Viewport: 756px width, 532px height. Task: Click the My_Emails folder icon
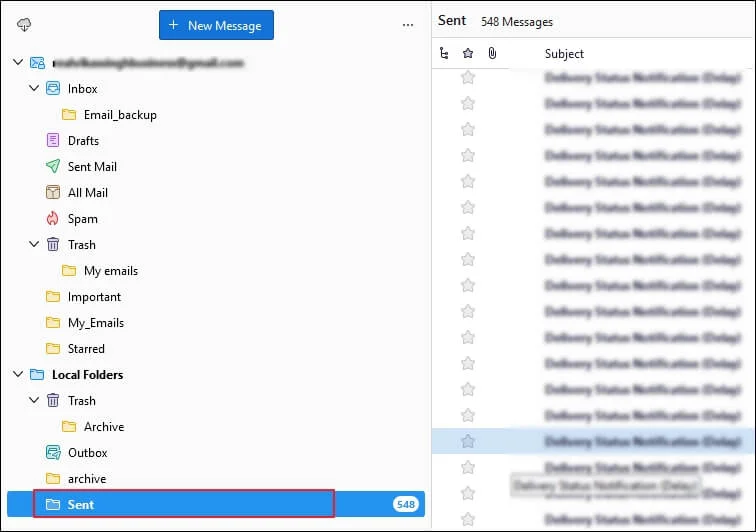point(53,323)
